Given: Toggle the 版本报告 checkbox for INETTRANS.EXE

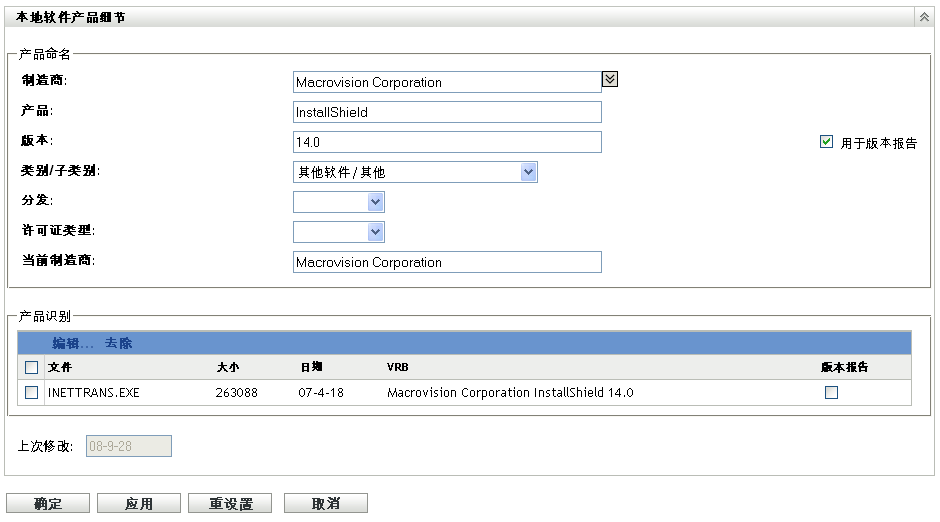Looking at the screenshot, I should 831,393.
